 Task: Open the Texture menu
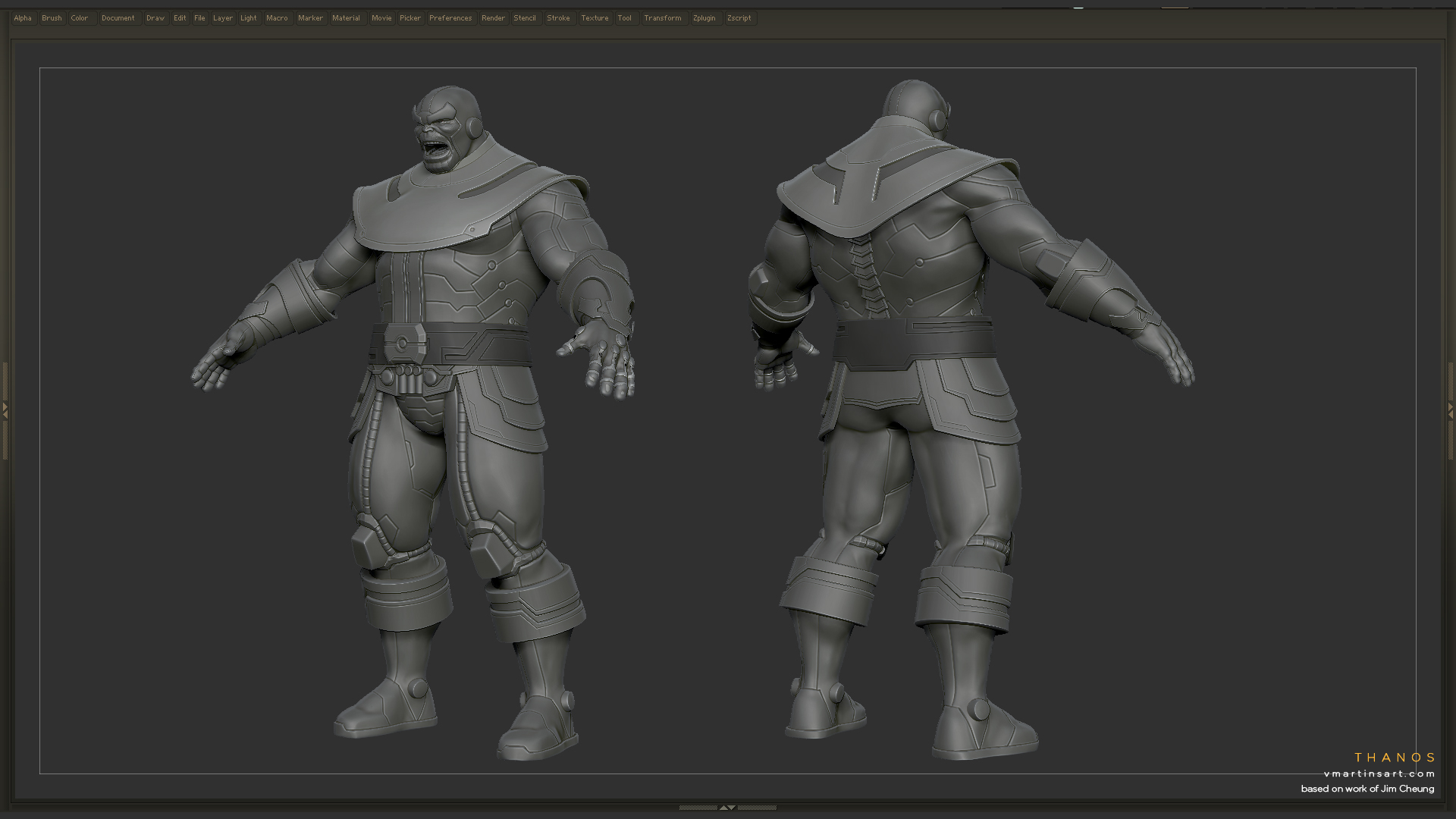tap(595, 18)
